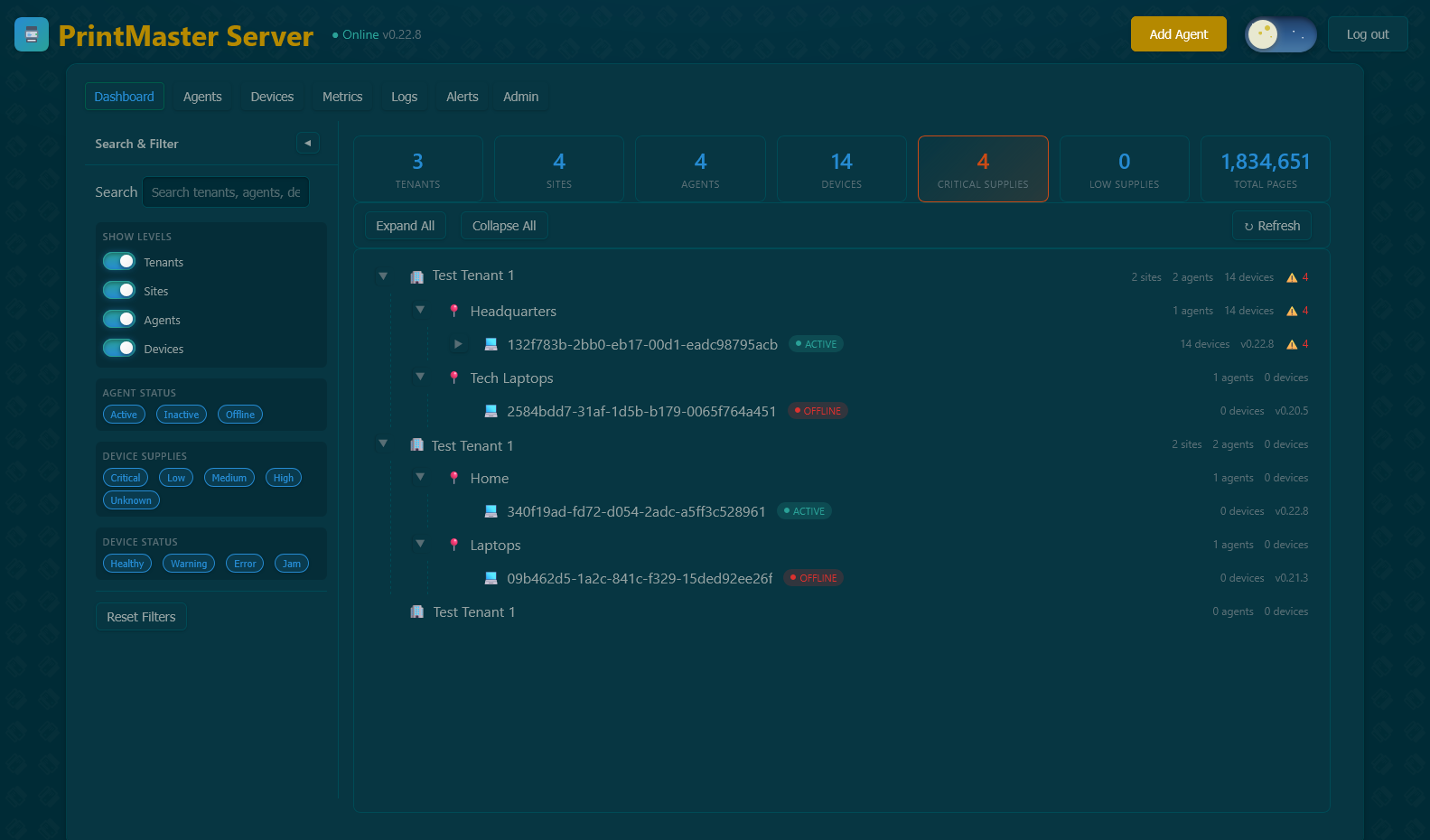Click warning triangle on 132f783b agent row

1292,344
